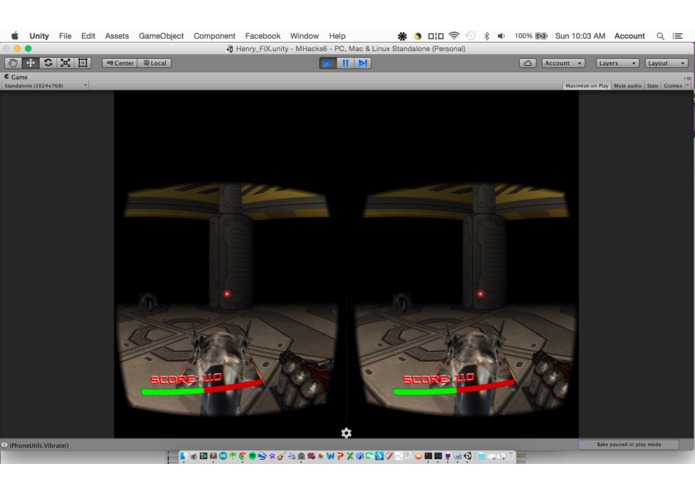Click Bake paused in play mode status
Viewport: 695px width, 494px height.
pos(629,444)
